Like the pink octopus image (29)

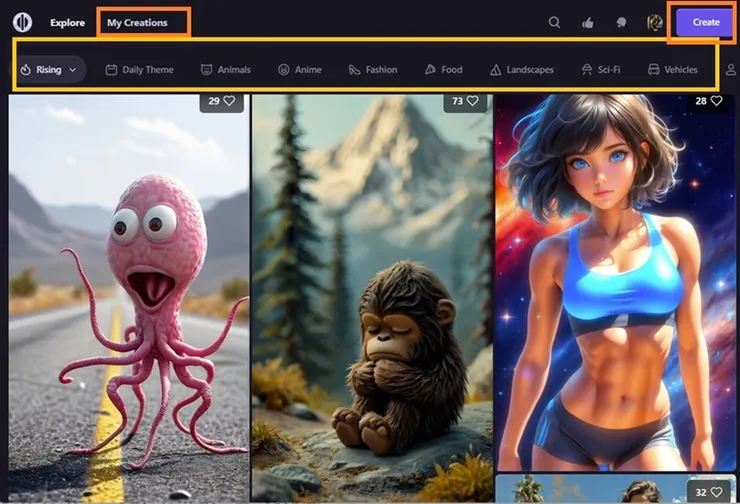229,101
